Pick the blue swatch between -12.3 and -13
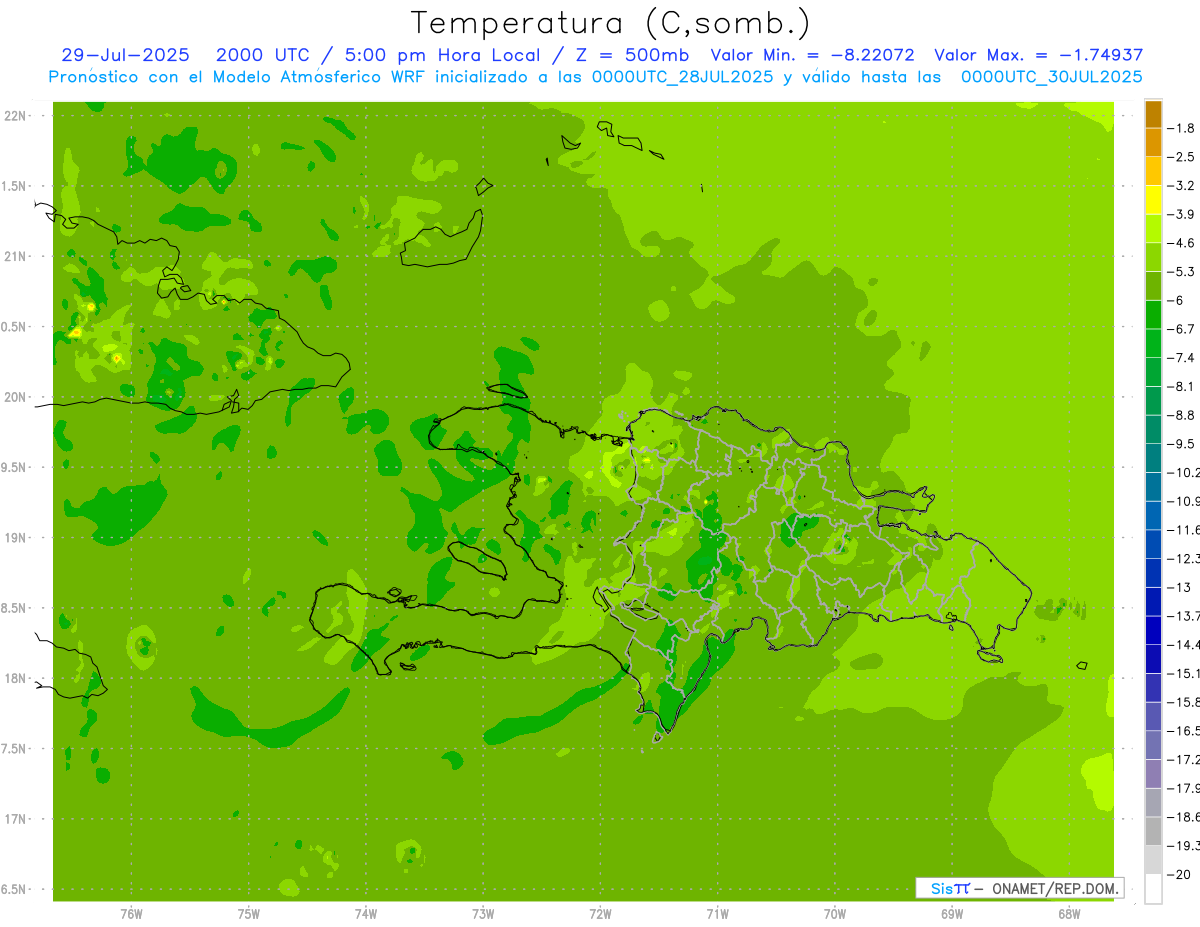The width and height of the screenshot is (1200, 927). pos(1153,573)
